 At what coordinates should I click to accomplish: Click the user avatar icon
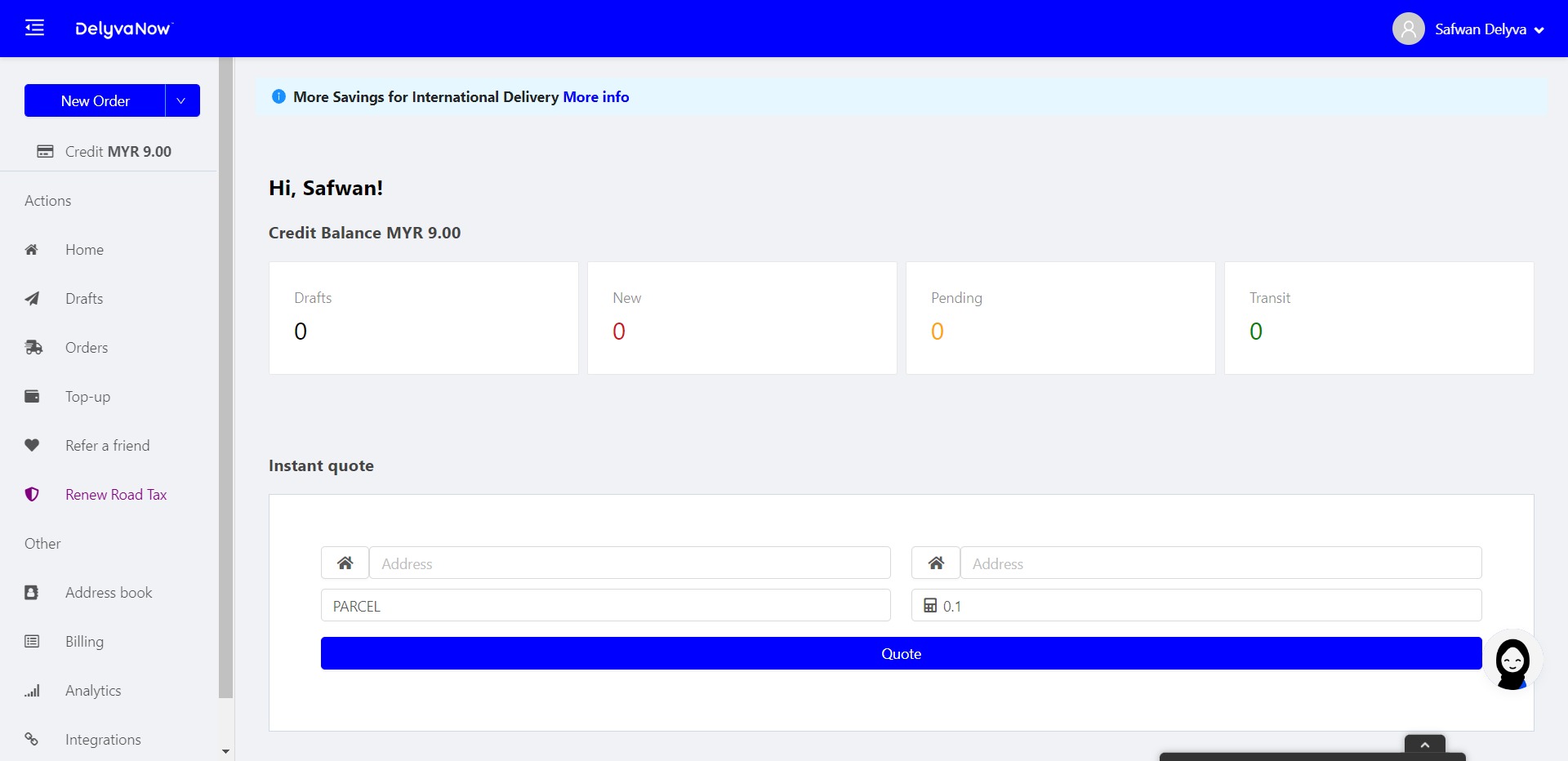[1408, 29]
